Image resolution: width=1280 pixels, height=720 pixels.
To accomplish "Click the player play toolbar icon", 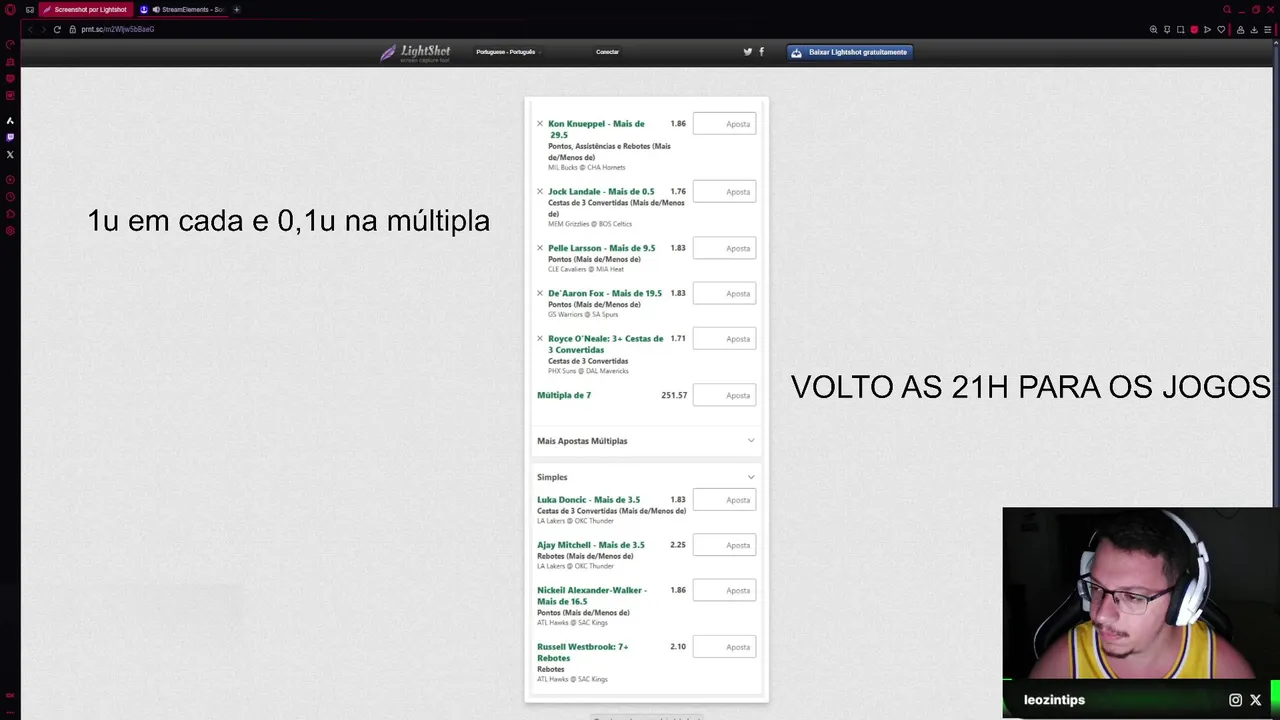I will [x=1207, y=29].
